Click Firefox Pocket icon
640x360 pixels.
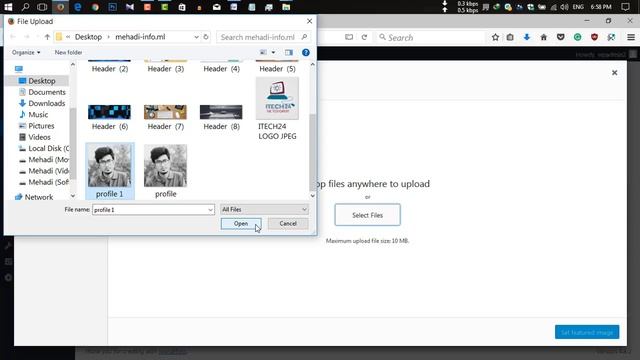(x=560, y=38)
